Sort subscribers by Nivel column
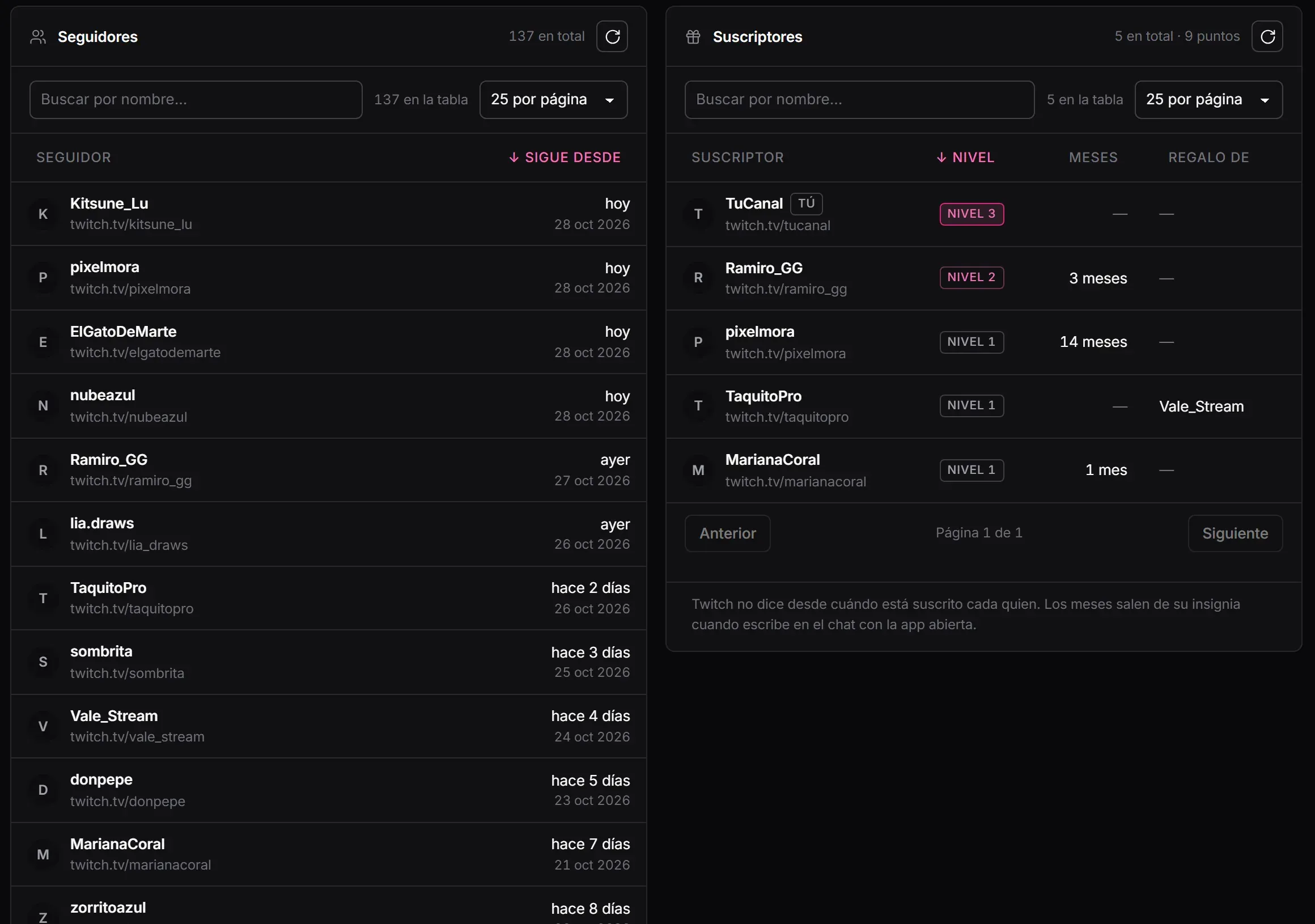This screenshot has height=924, width=1315. tap(966, 158)
